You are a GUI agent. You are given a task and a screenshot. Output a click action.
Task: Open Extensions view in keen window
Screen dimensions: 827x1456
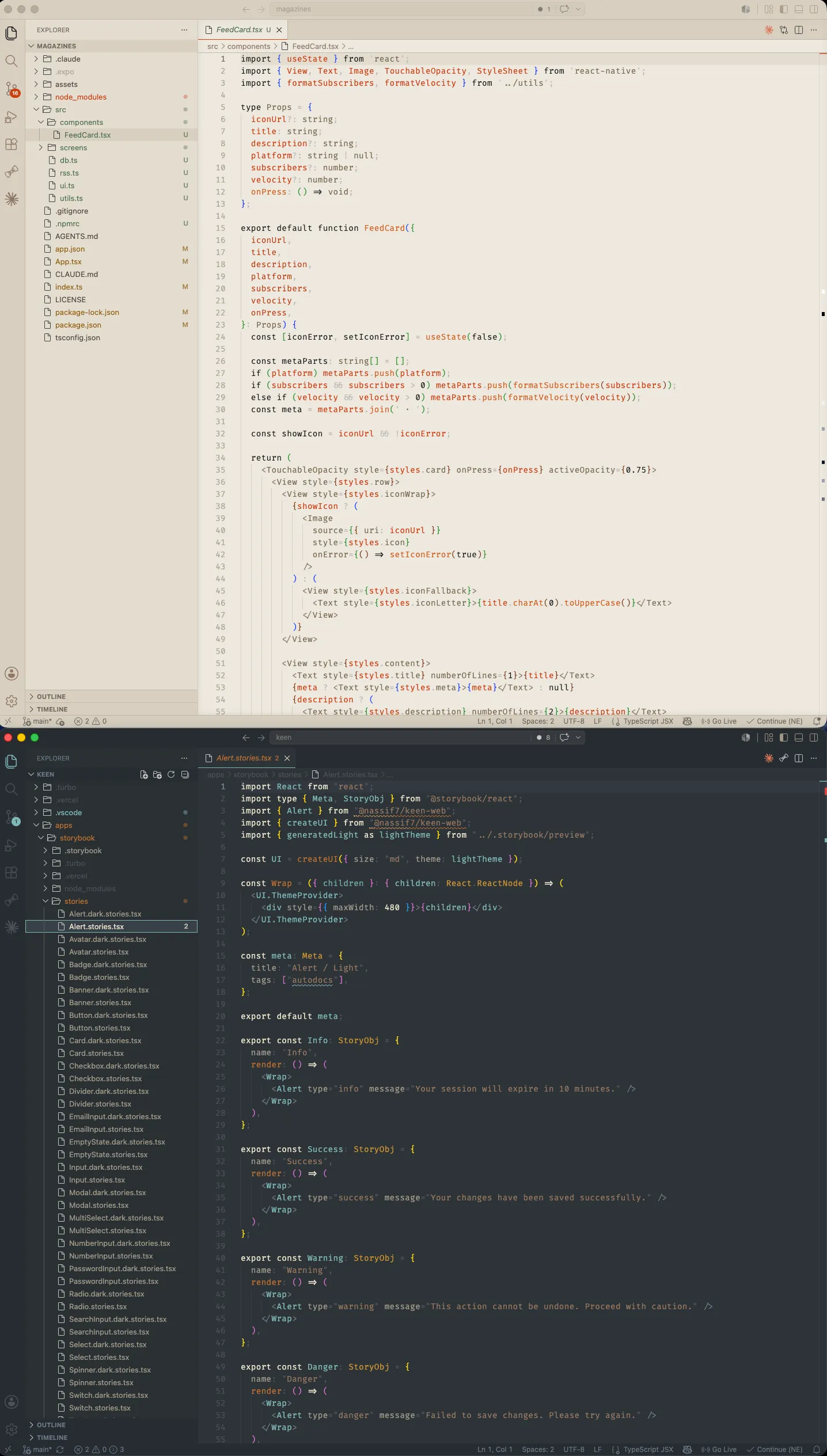tap(11, 873)
